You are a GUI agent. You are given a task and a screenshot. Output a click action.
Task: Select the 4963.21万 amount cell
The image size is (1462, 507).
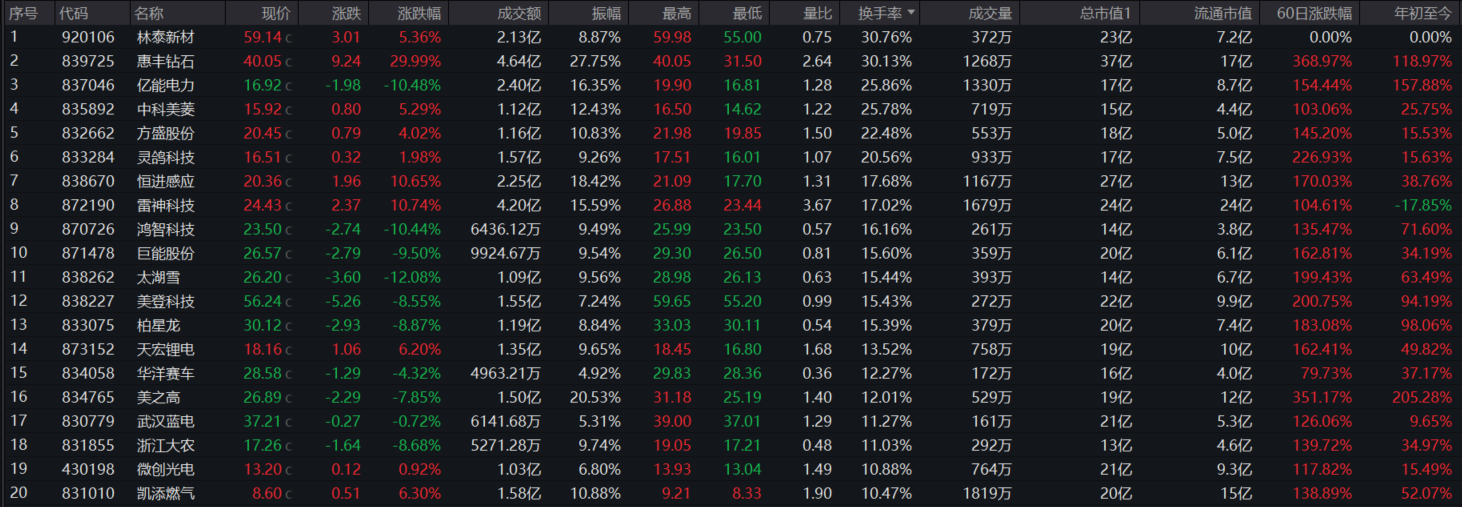tap(506, 373)
